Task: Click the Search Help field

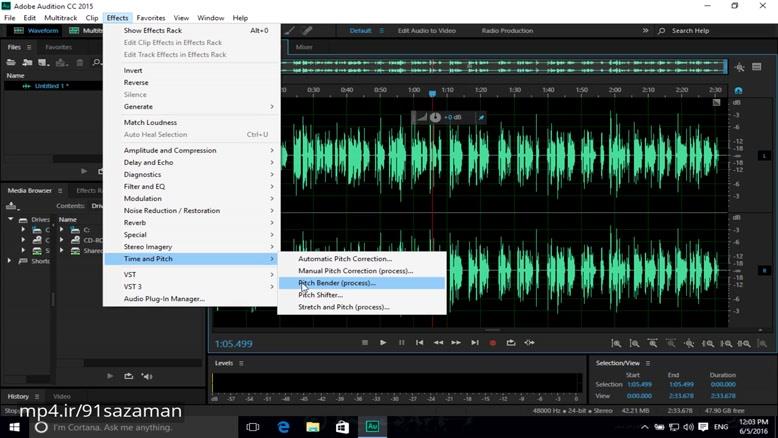Action: 690,31
